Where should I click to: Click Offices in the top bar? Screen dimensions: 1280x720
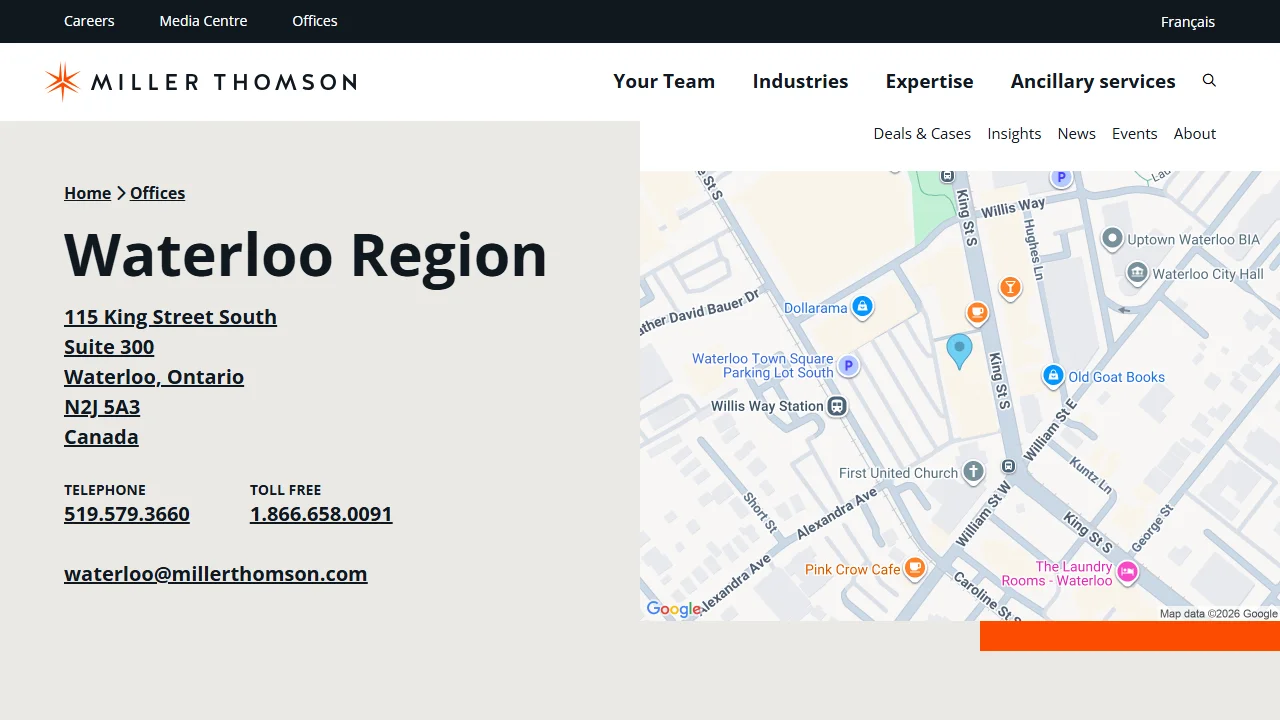pyautogui.click(x=315, y=21)
